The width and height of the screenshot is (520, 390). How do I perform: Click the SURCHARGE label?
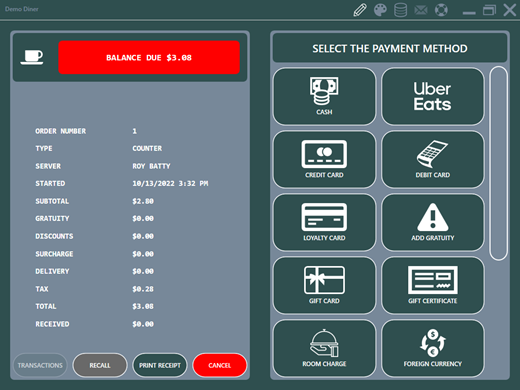[x=54, y=254]
